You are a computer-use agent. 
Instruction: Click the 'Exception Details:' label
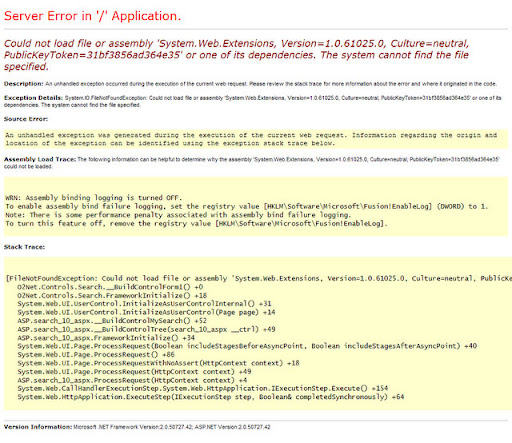(x=33, y=98)
